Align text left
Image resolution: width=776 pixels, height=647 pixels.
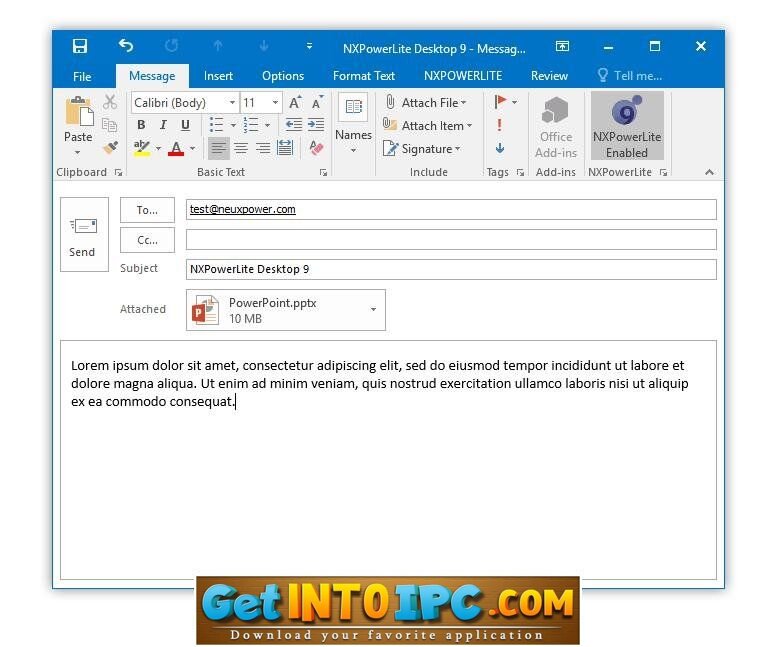[x=218, y=148]
